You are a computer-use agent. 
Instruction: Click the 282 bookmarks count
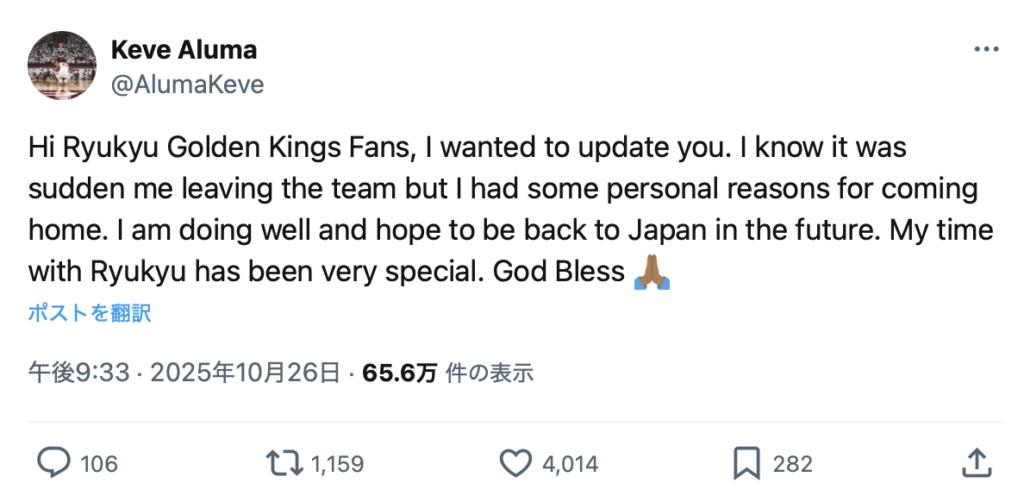coord(792,463)
